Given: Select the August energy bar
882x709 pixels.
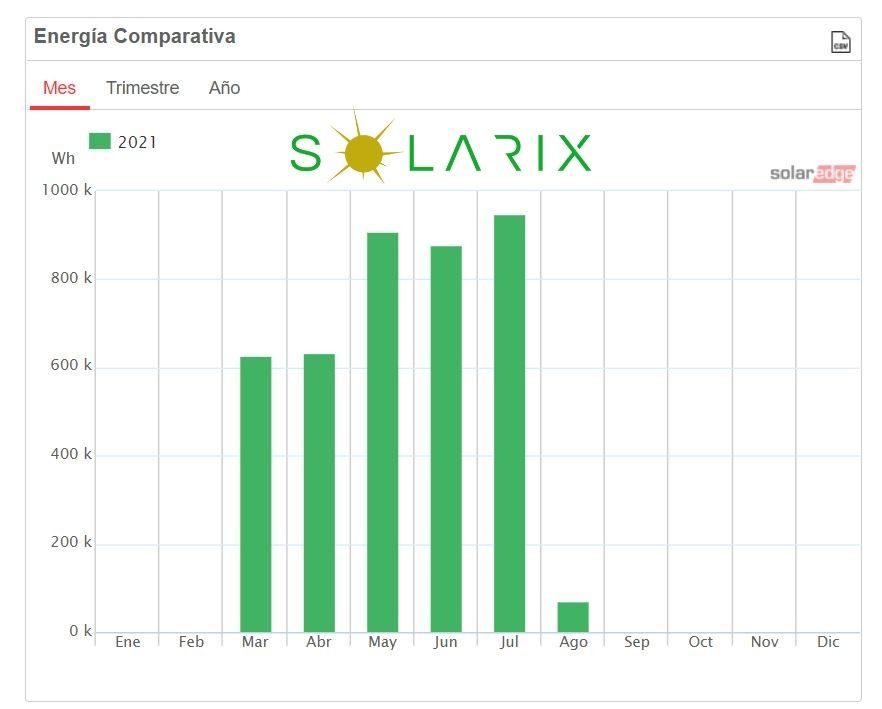Looking at the screenshot, I should [x=573, y=617].
